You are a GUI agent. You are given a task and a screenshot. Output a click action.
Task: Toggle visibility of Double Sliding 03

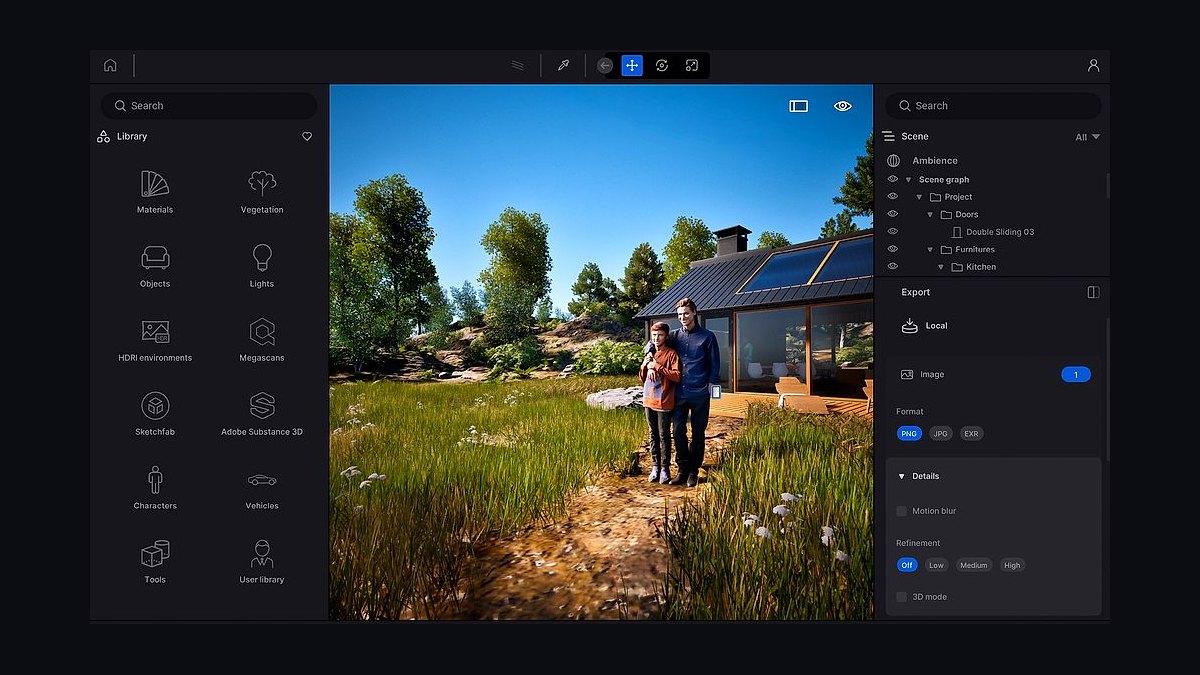(x=893, y=231)
